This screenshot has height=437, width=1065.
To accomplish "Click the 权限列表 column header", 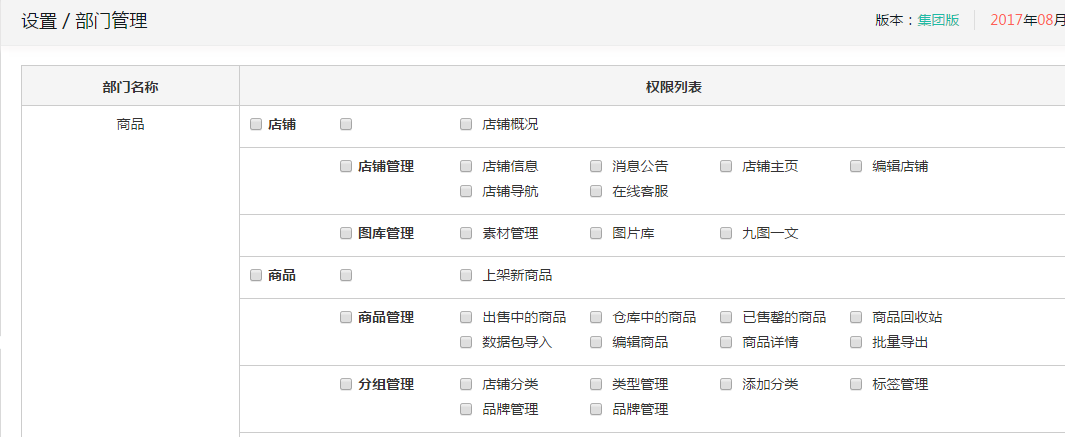I will point(673,87).
